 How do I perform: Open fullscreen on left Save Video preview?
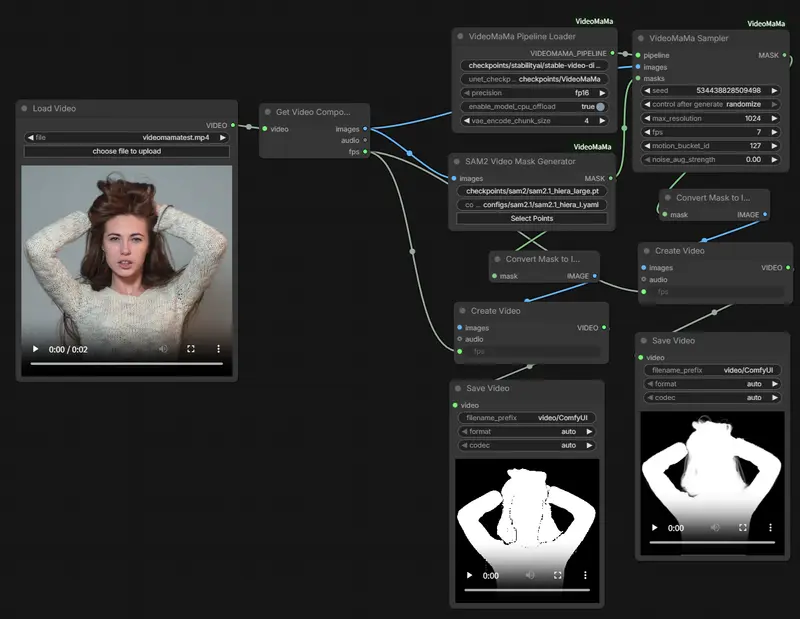[558, 576]
